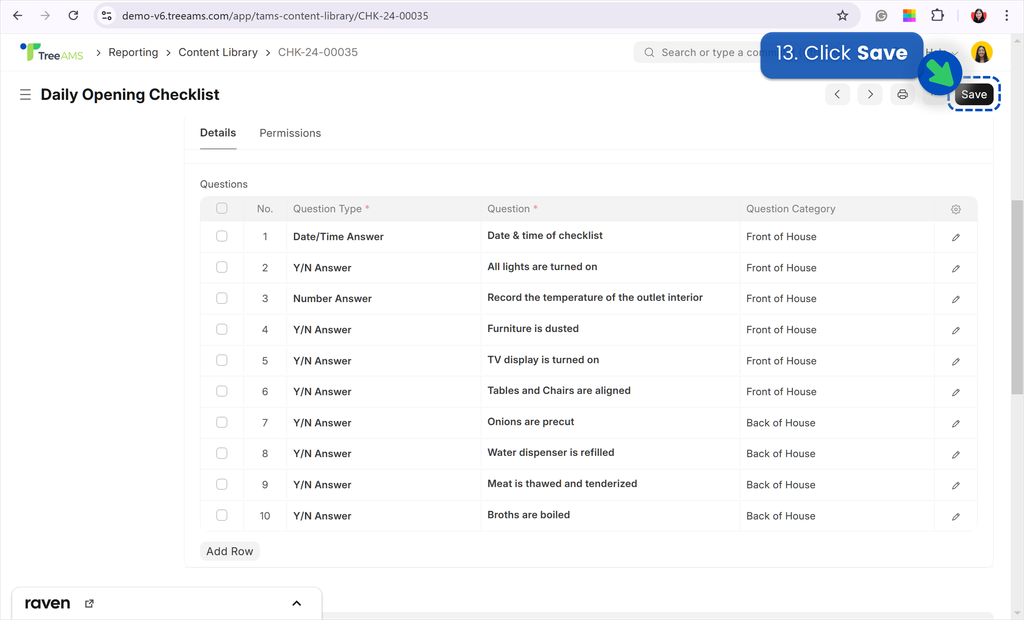Expand the raven chat panel chevron
Viewport: 1024px width, 620px height.
tap(296, 603)
